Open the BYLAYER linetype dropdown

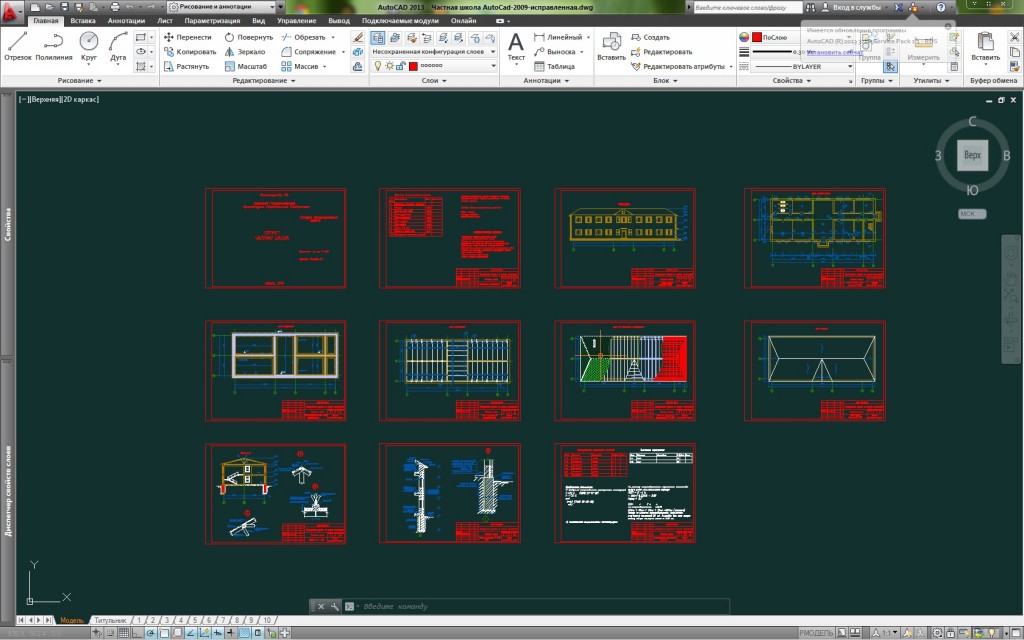[x=803, y=66]
